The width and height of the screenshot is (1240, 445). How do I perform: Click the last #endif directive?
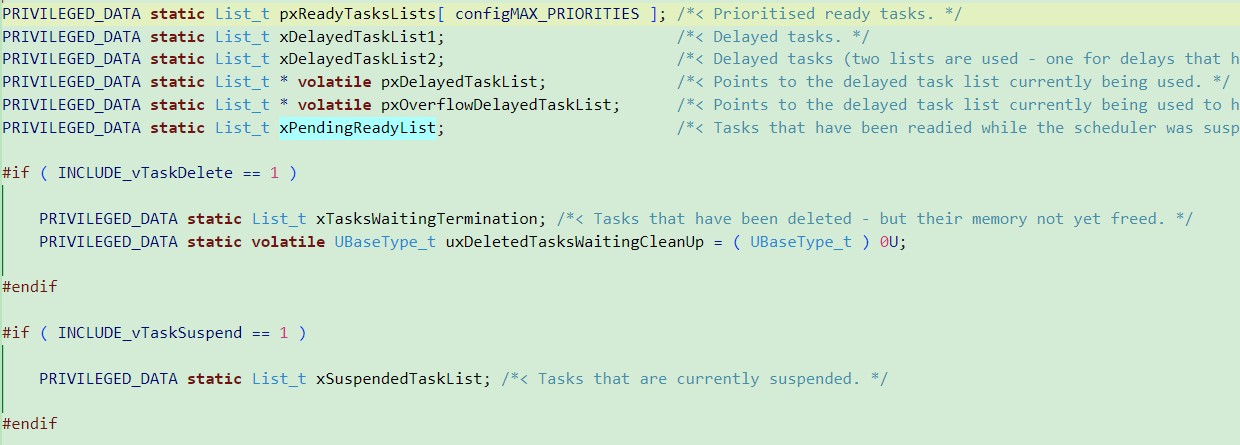point(30,424)
